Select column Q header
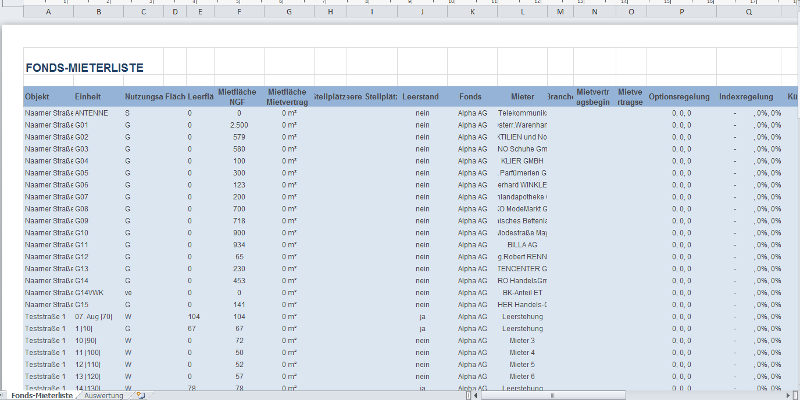The image size is (800, 400). (749, 12)
